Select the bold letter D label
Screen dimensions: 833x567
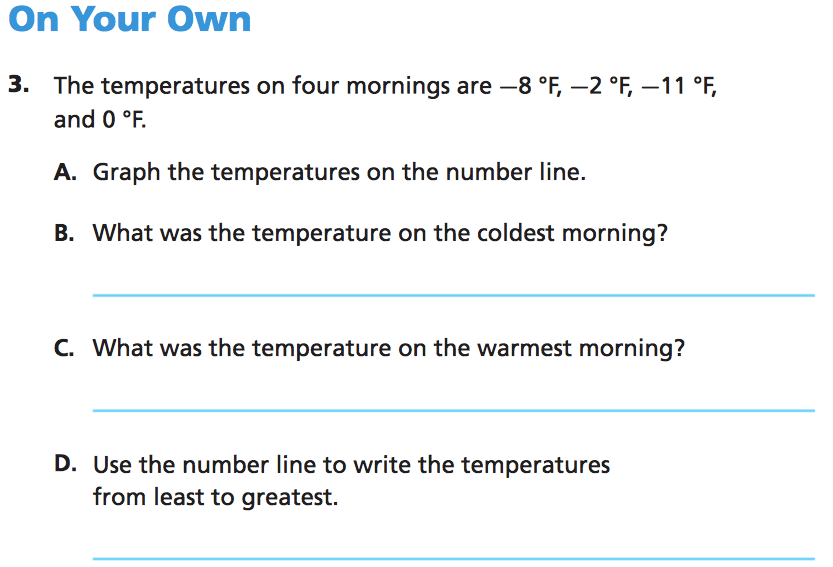65,464
